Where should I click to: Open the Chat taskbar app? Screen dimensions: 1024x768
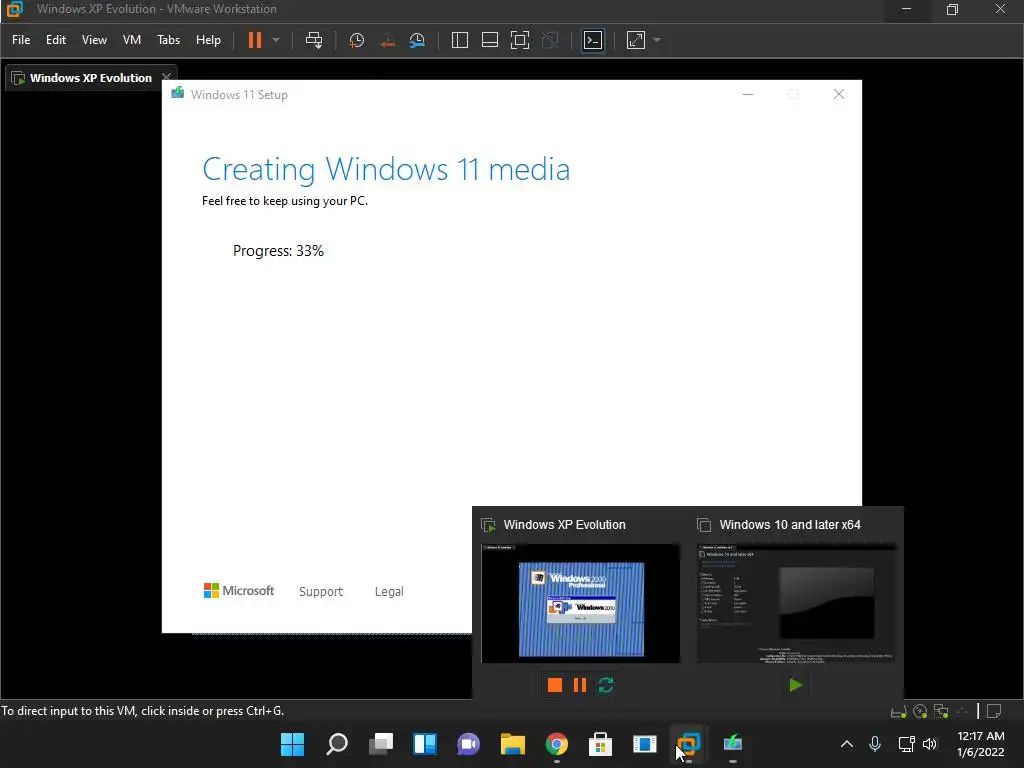tap(468, 744)
